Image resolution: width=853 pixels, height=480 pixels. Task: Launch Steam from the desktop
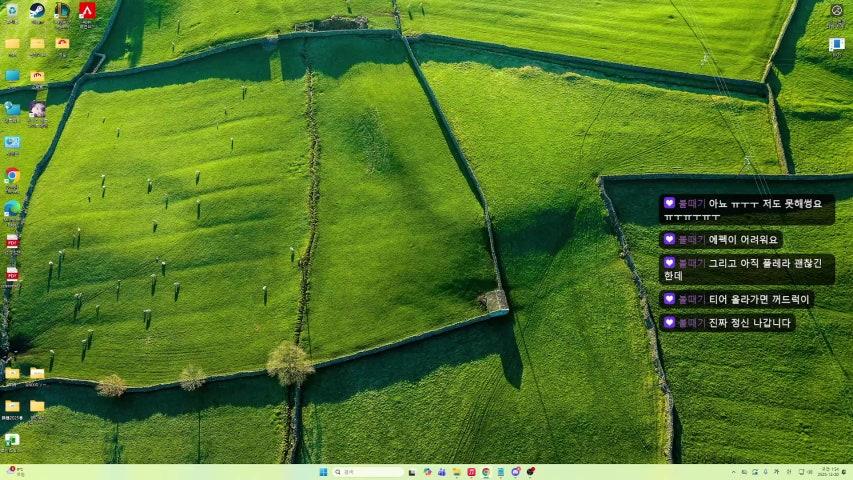tap(37, 11)
